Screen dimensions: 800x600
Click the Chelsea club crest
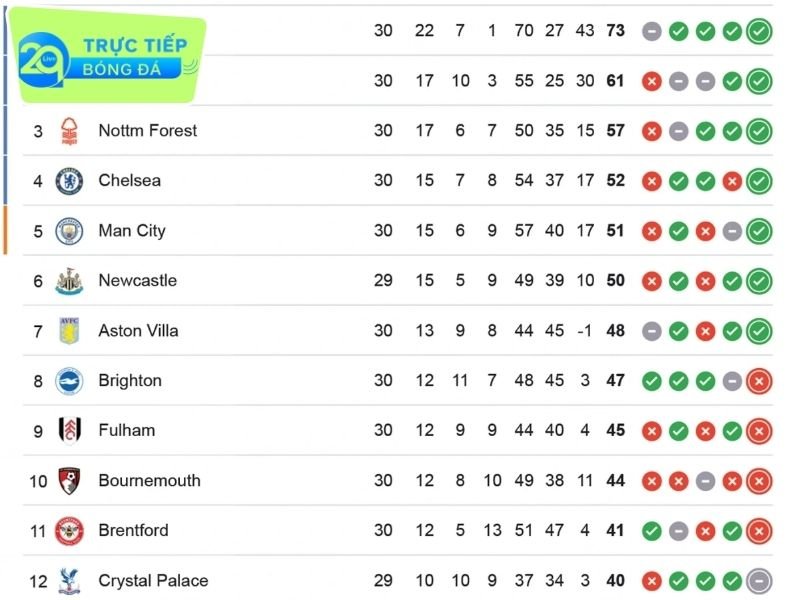point(69,181)
